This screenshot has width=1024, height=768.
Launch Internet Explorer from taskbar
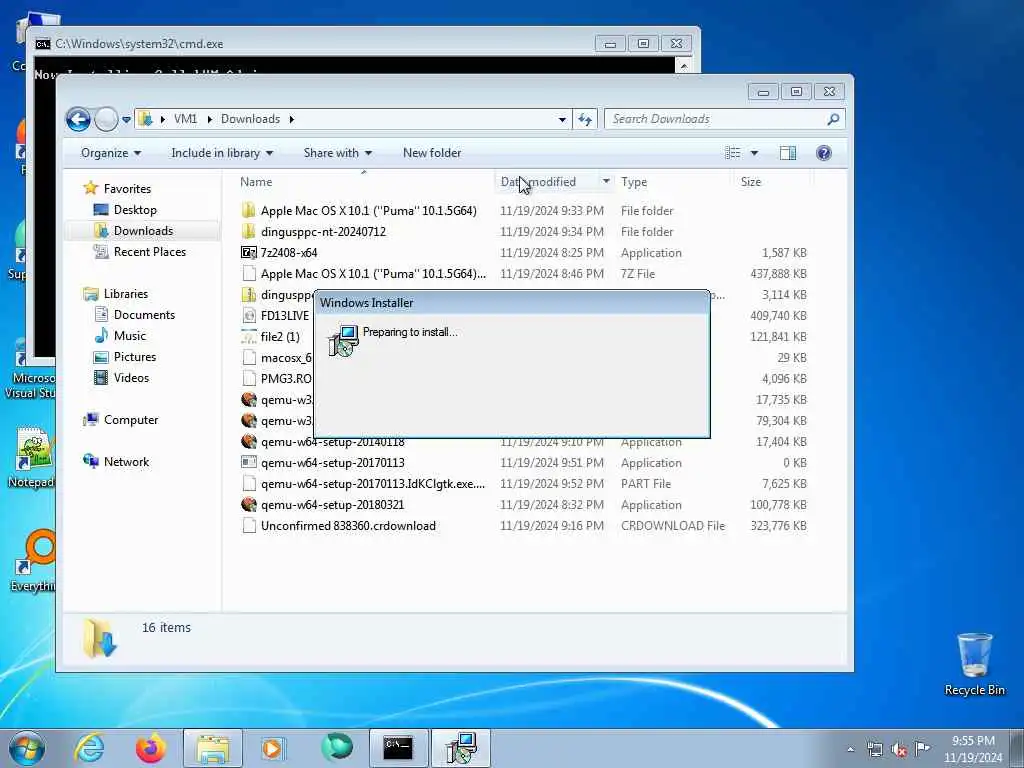click(x=89, y=748)
